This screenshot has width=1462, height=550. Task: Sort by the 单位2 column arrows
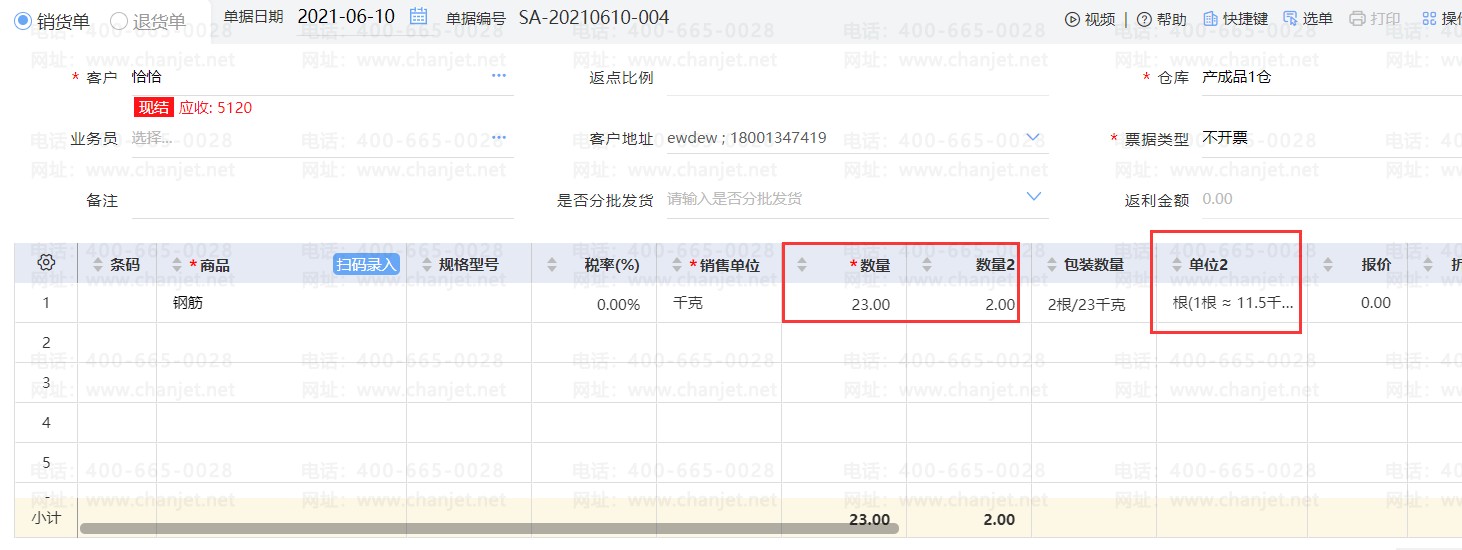click(x=1177, y=265)
